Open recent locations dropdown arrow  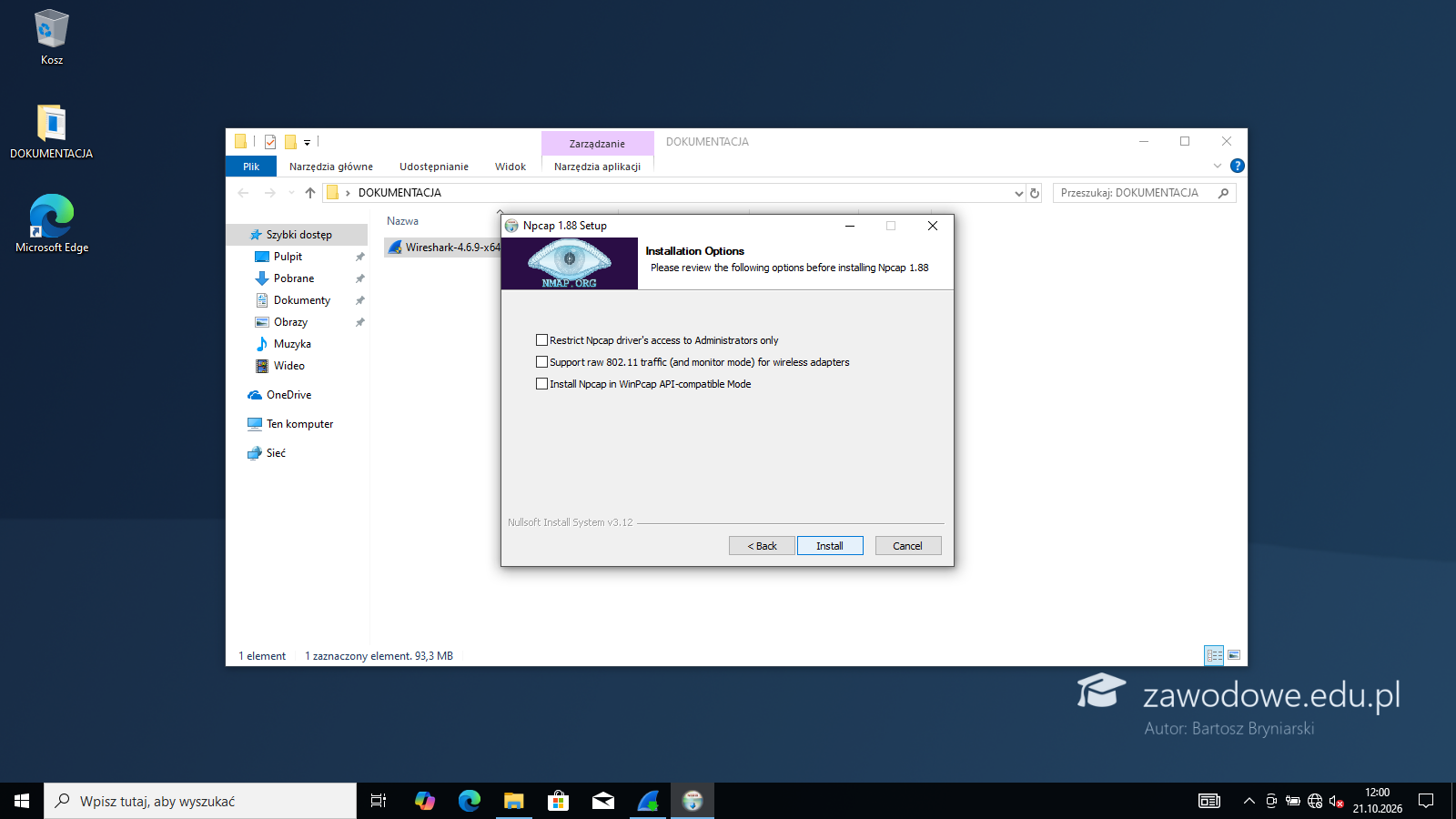tap(291, 193)
